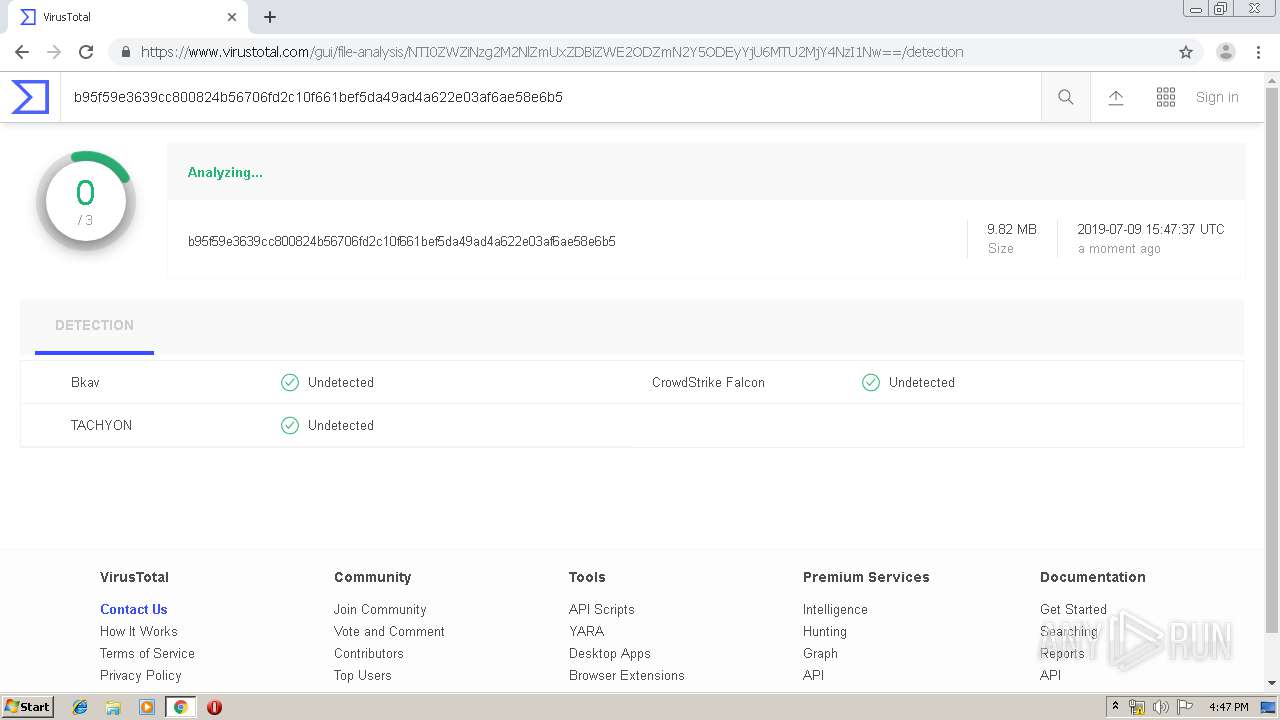The image size is (1280, 720).
Task: Click the TACHYON undetected check icon
Action: [290, 425]
